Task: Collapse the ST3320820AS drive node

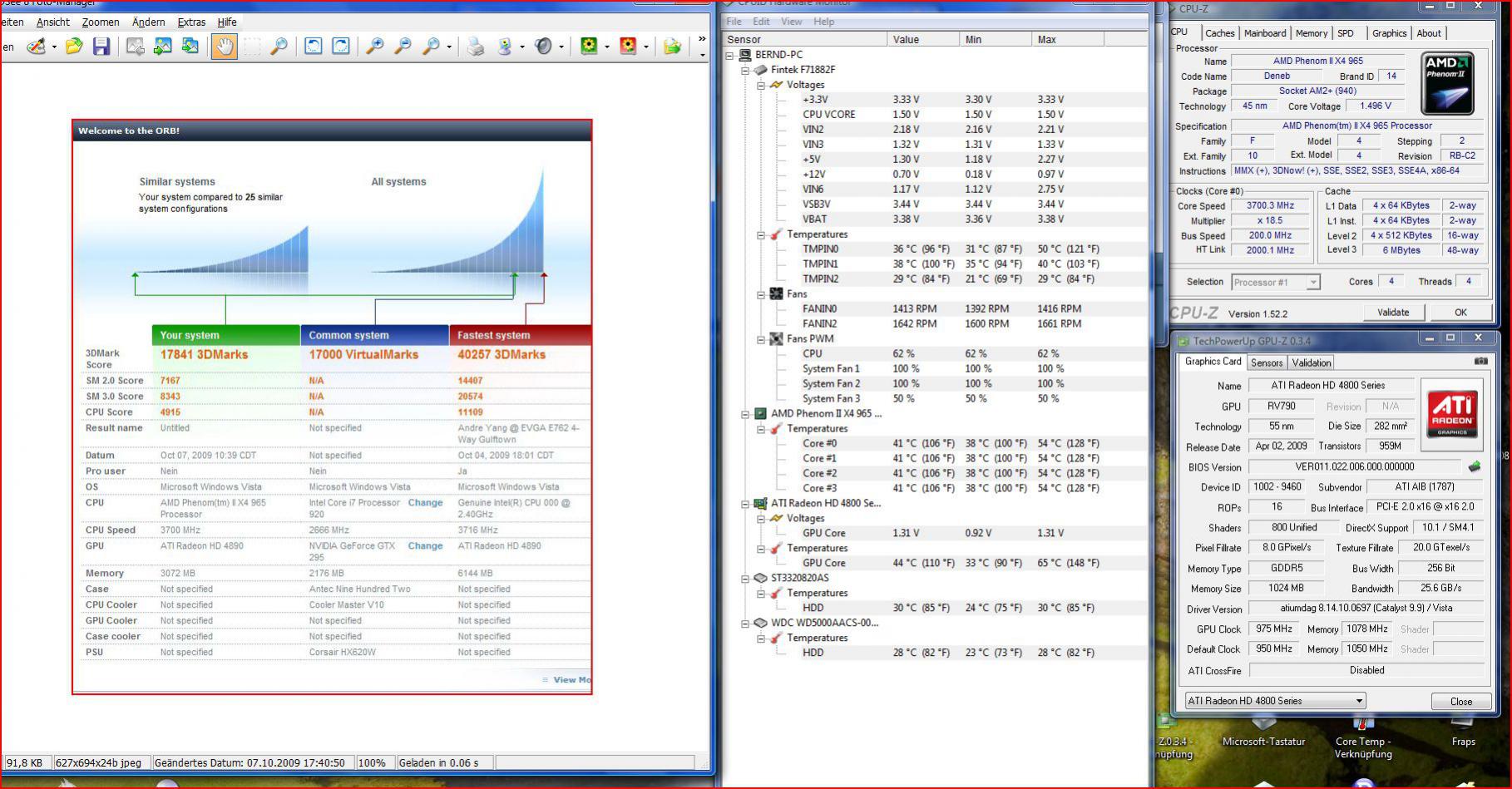Action: click(745, 579)
